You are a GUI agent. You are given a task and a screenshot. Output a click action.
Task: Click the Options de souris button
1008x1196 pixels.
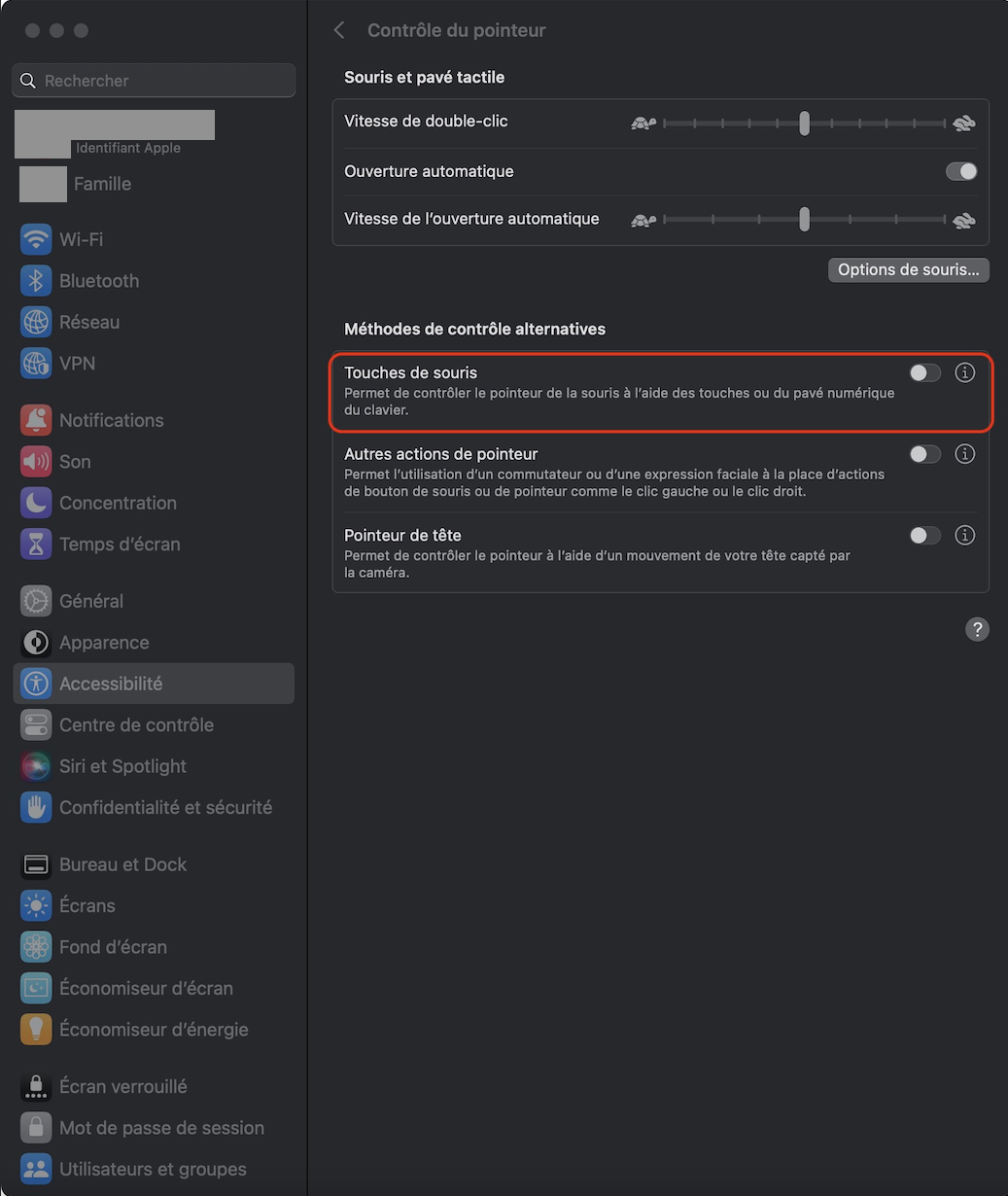click(x=908, y=269)
